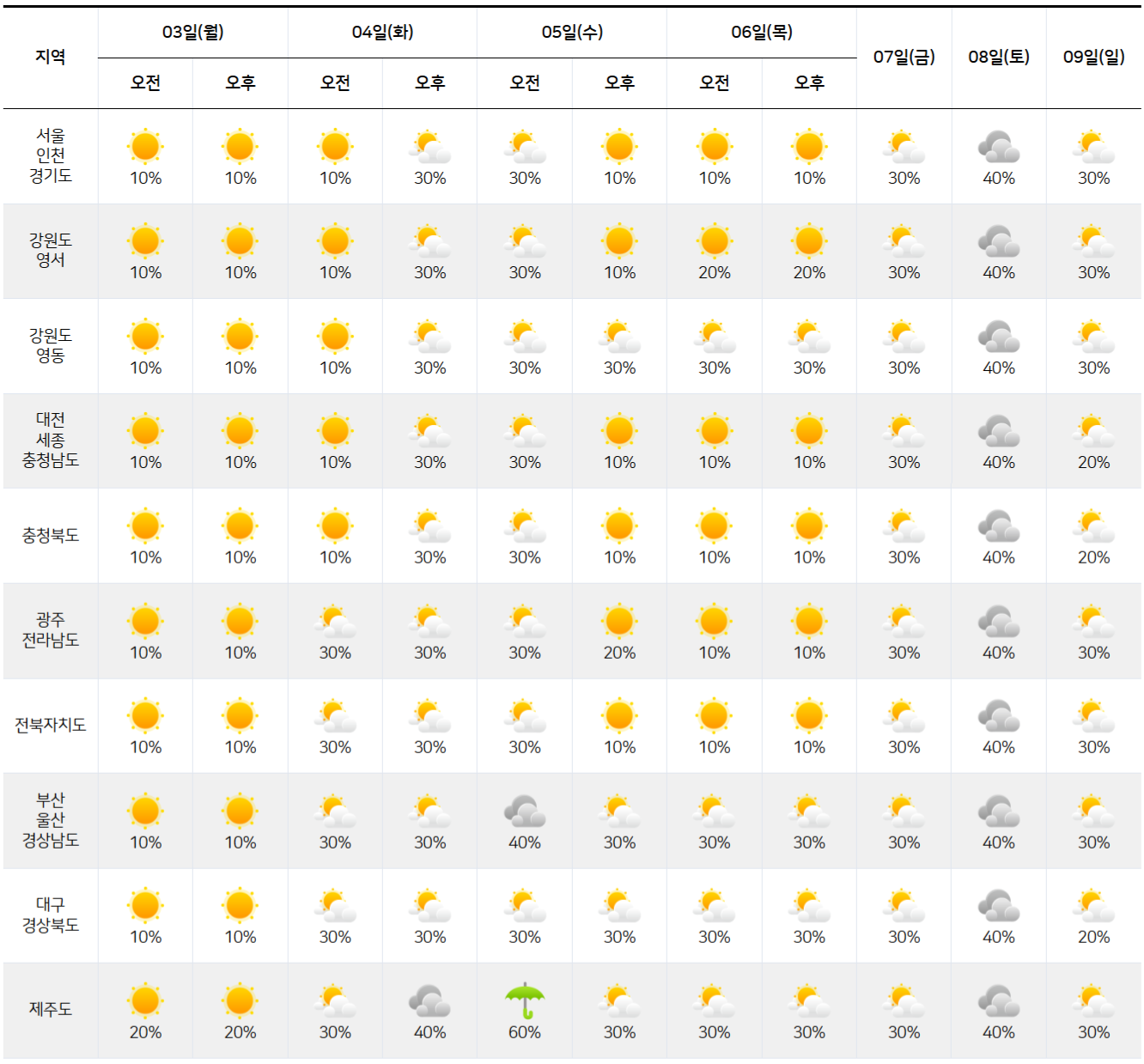Select the 대구 경상북도 region label
This screenshot has width=1144, height=1064.
click(51, 915)
